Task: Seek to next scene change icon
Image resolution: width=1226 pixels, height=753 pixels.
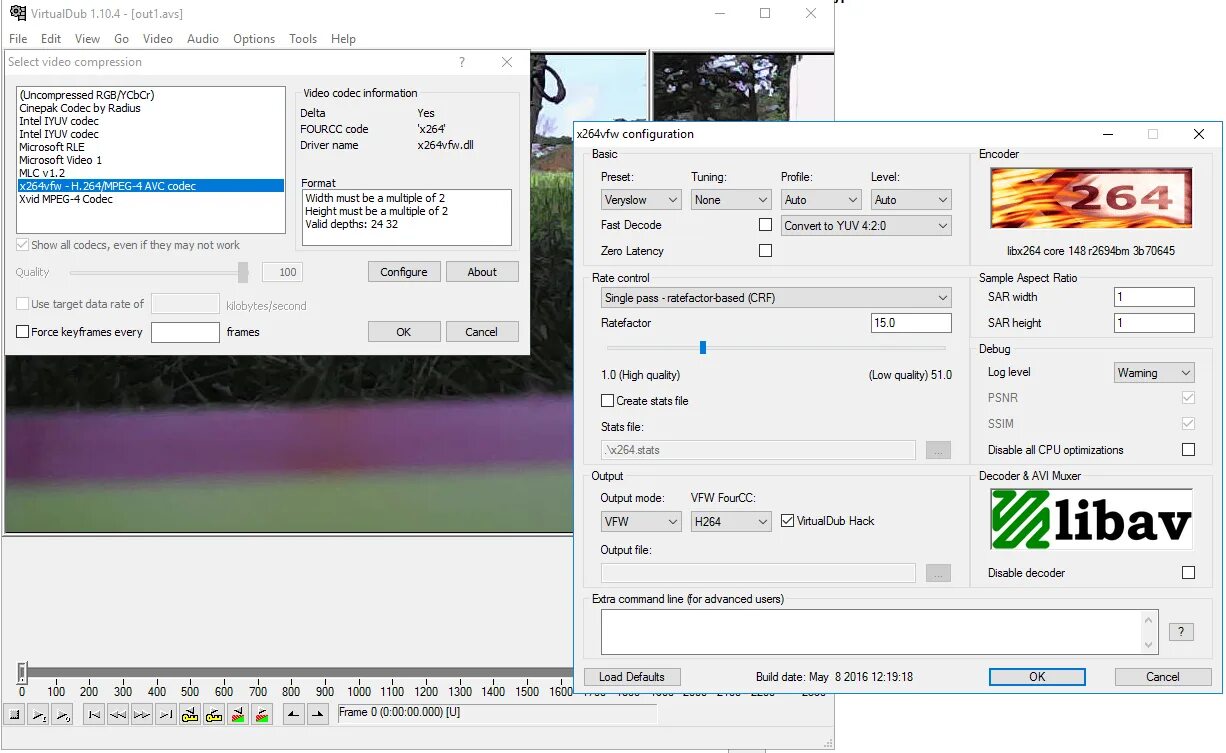Action: coord(262,714)
